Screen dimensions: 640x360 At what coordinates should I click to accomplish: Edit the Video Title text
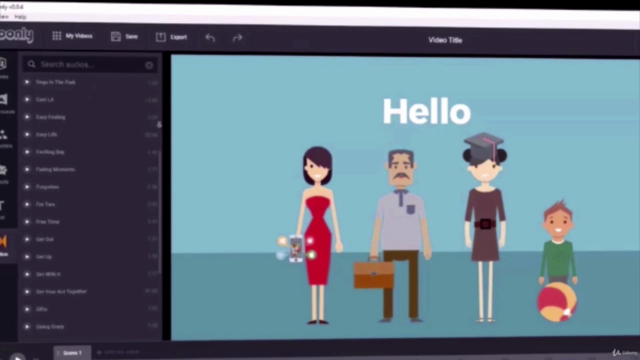[x=445, y=40]
